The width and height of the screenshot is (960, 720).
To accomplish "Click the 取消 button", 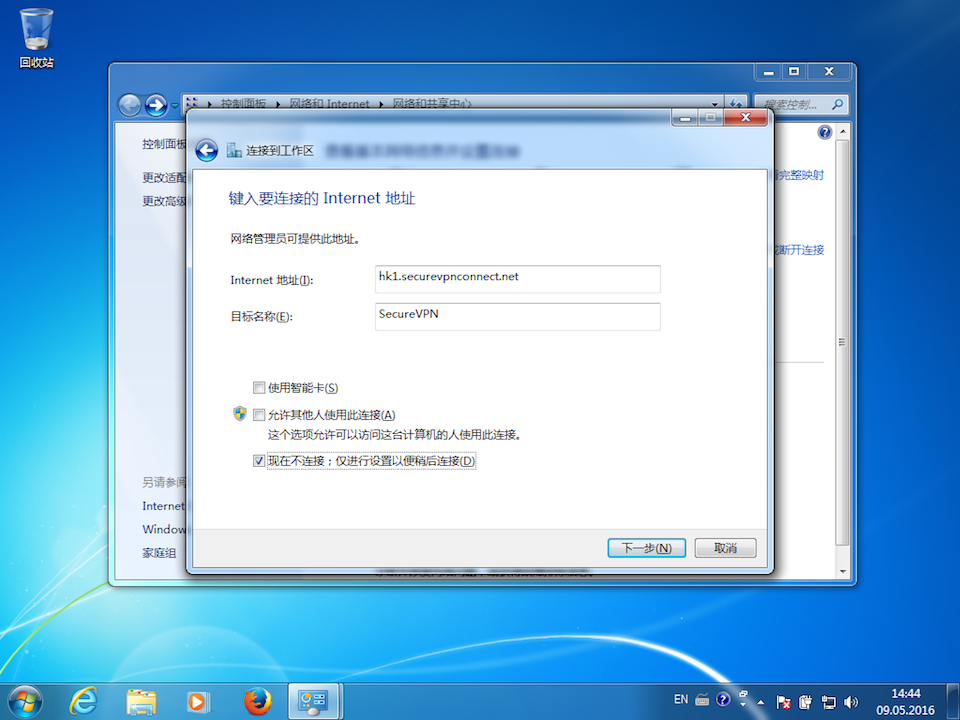I will coord(726,548).
